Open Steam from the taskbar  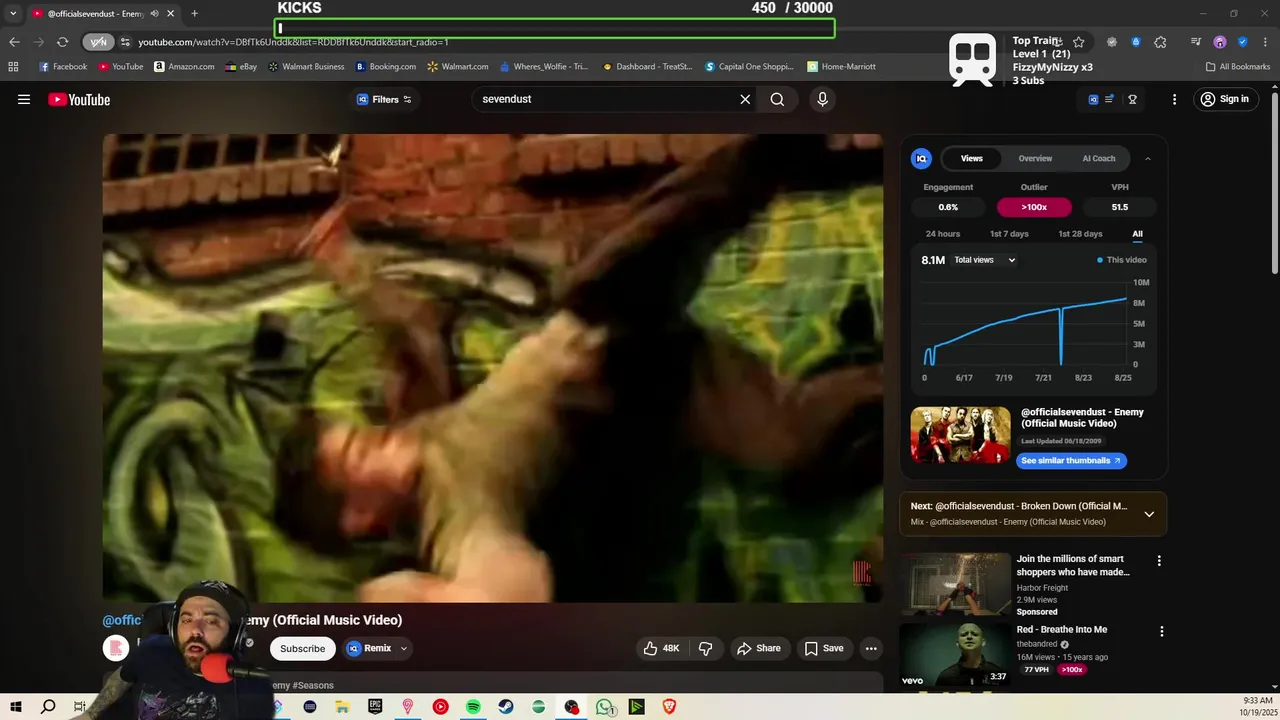506,707
